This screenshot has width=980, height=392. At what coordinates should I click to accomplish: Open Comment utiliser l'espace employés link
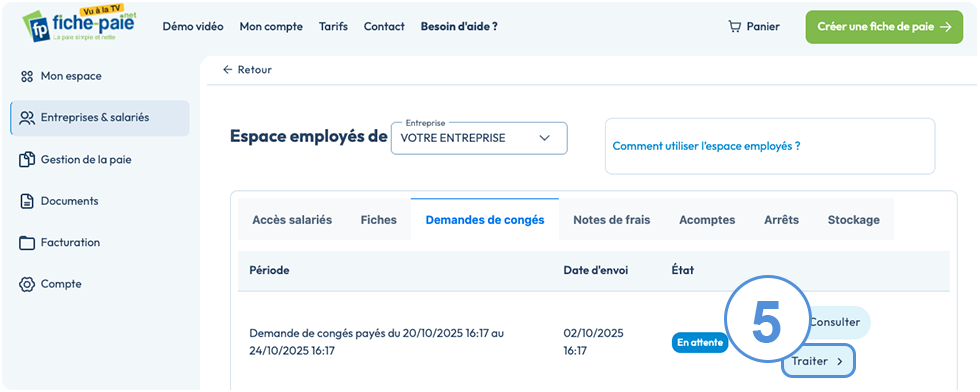pos(706,146)
